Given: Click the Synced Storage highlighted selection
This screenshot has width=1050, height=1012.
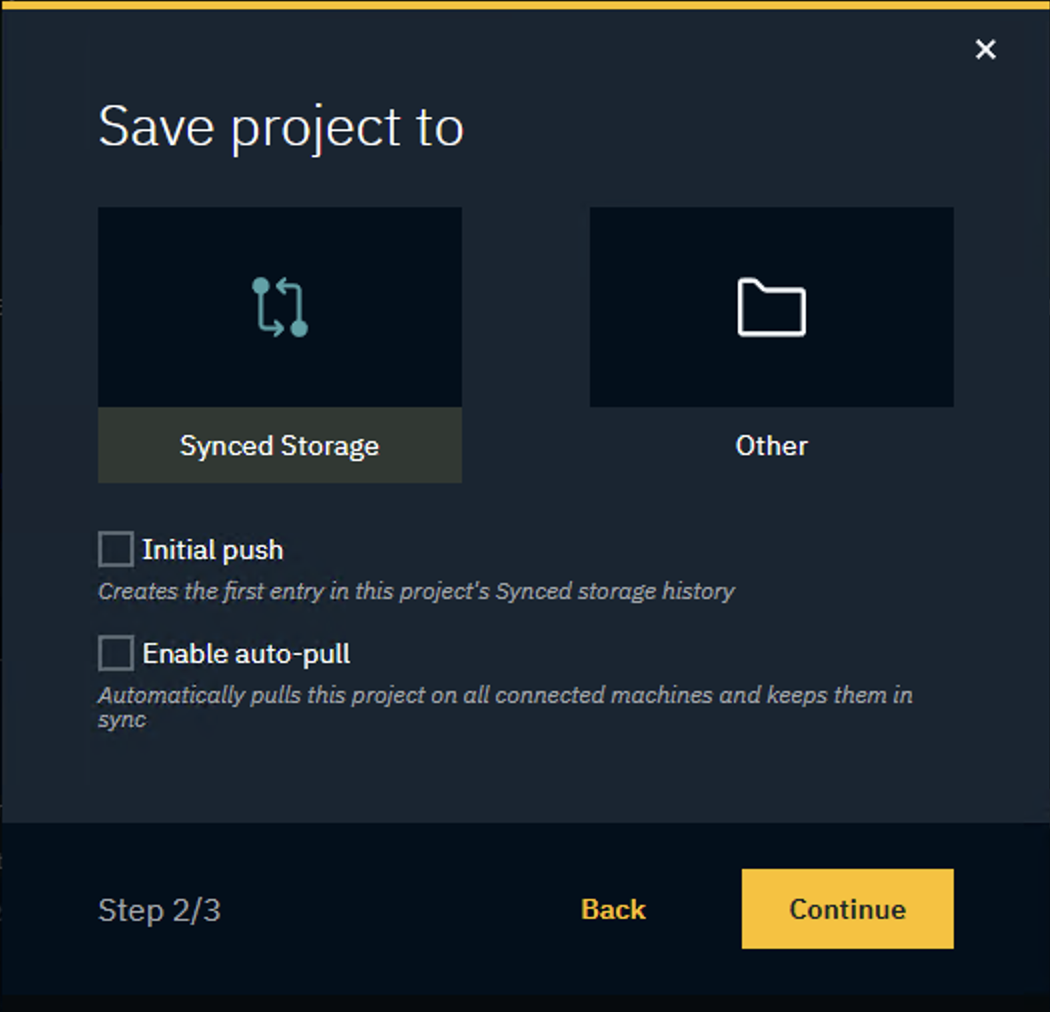Looking at the screenshot, I should click(x=280, y=445).
